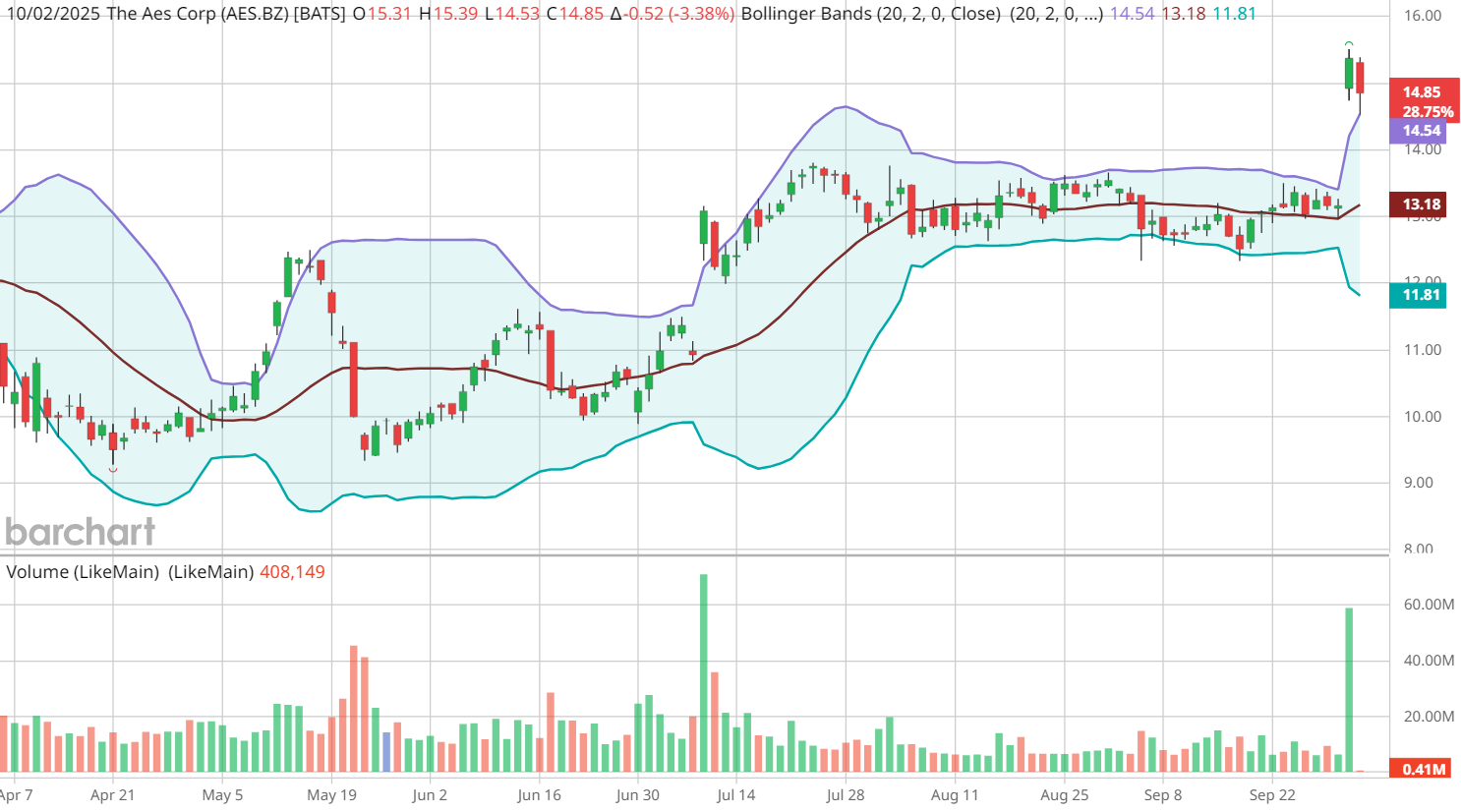Image resolution: width=1461 pixels, height=812 pixels.
Task: Click the Sep 22 date label
Action: (1272, 795)
